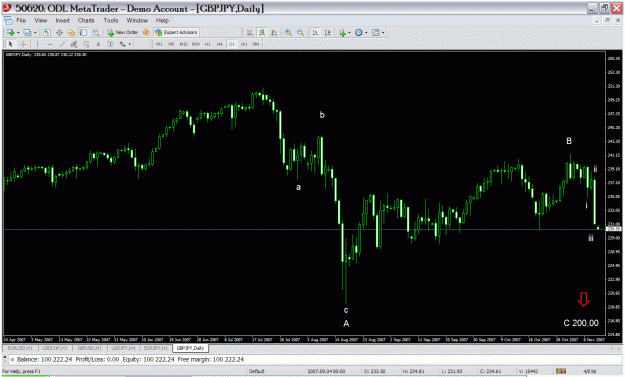Image resolution: width=625 pixels, height=377 pixels.
Task: Click the New Order button
Action: click(123, 32)
